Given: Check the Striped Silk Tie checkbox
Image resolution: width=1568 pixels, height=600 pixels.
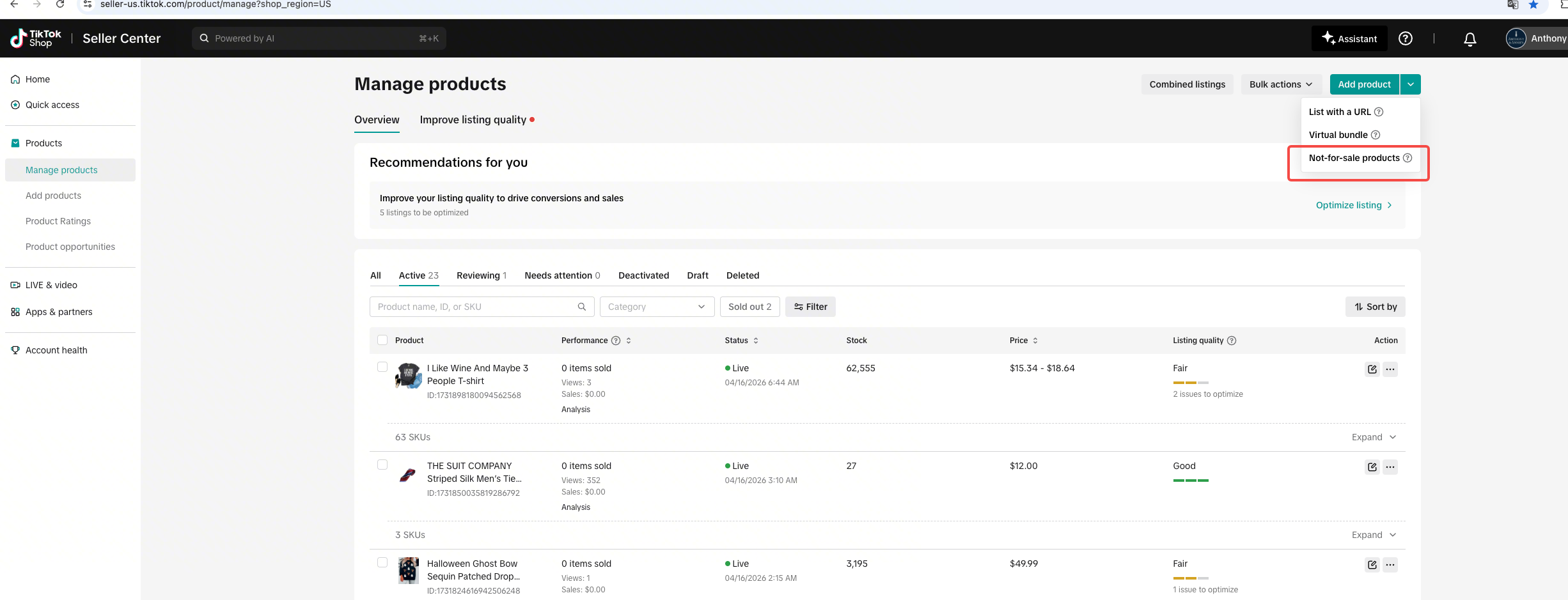Looking at the screenshot, I should click(x=382, y=465).
